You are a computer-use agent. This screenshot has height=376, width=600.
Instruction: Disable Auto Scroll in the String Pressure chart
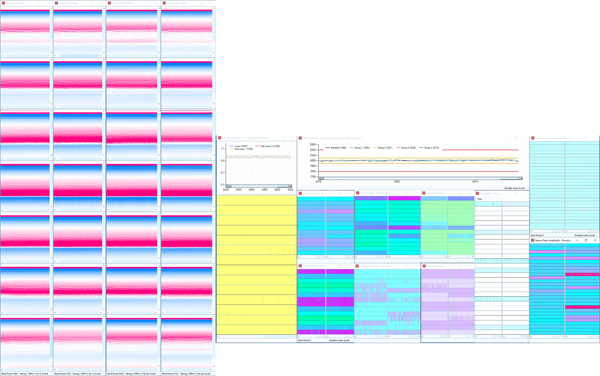tap(514, 188)
